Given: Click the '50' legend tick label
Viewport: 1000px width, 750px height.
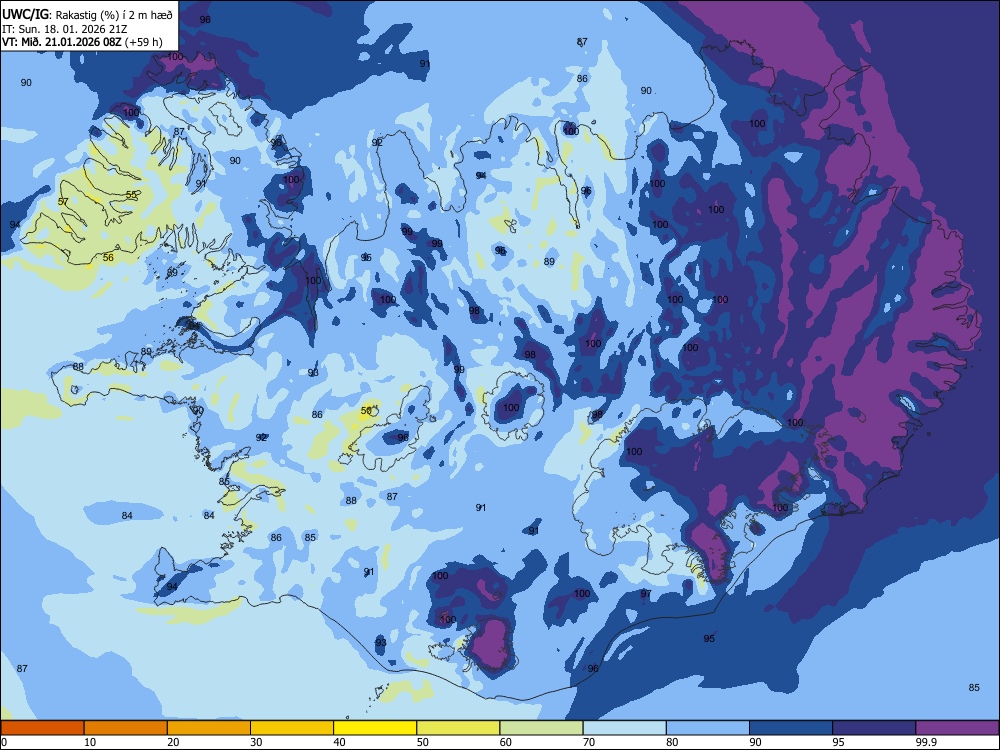Looking at the screenshot, I should [423, 742].
